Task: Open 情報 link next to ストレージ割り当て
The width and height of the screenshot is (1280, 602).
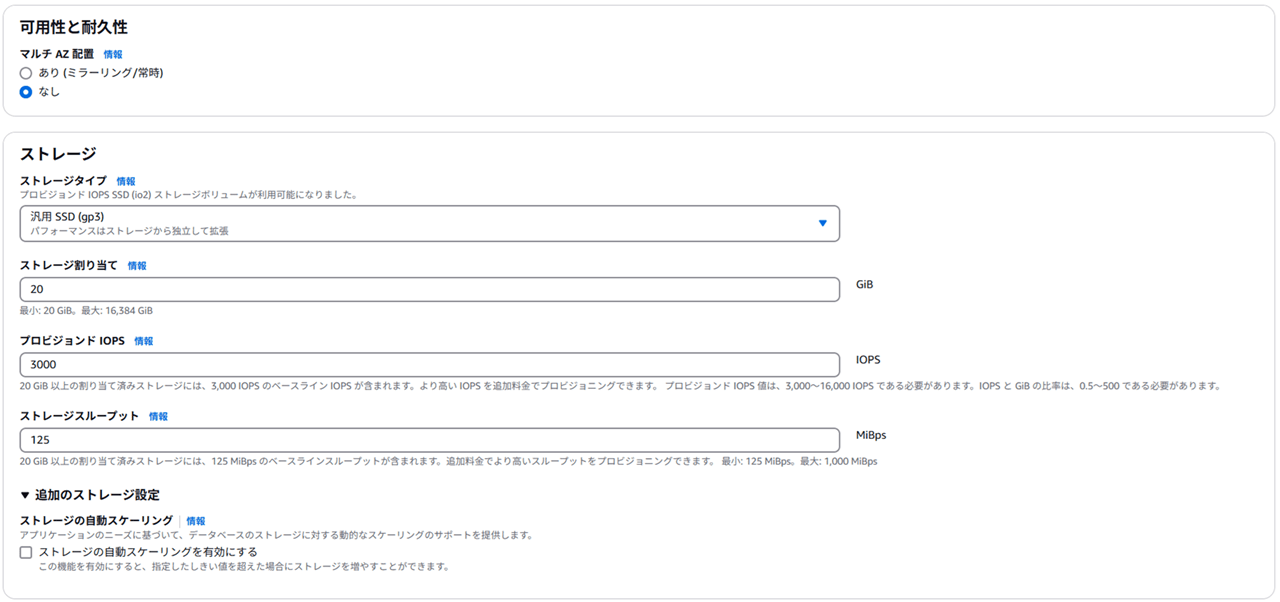Action: click(137, 266)
